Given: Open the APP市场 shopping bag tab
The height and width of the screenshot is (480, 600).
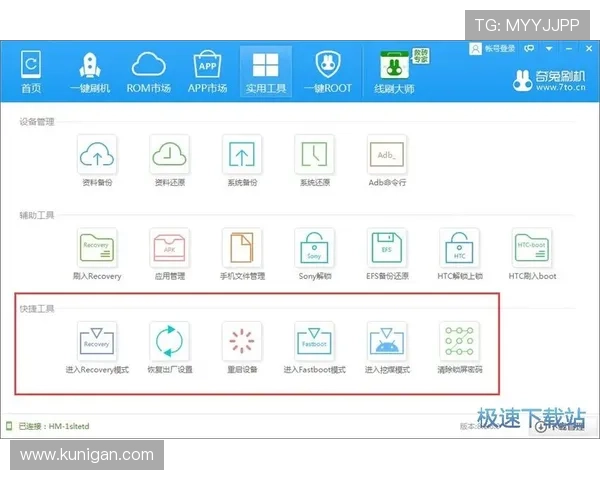Looking at the screenshot, I should [x=207, y=72].
